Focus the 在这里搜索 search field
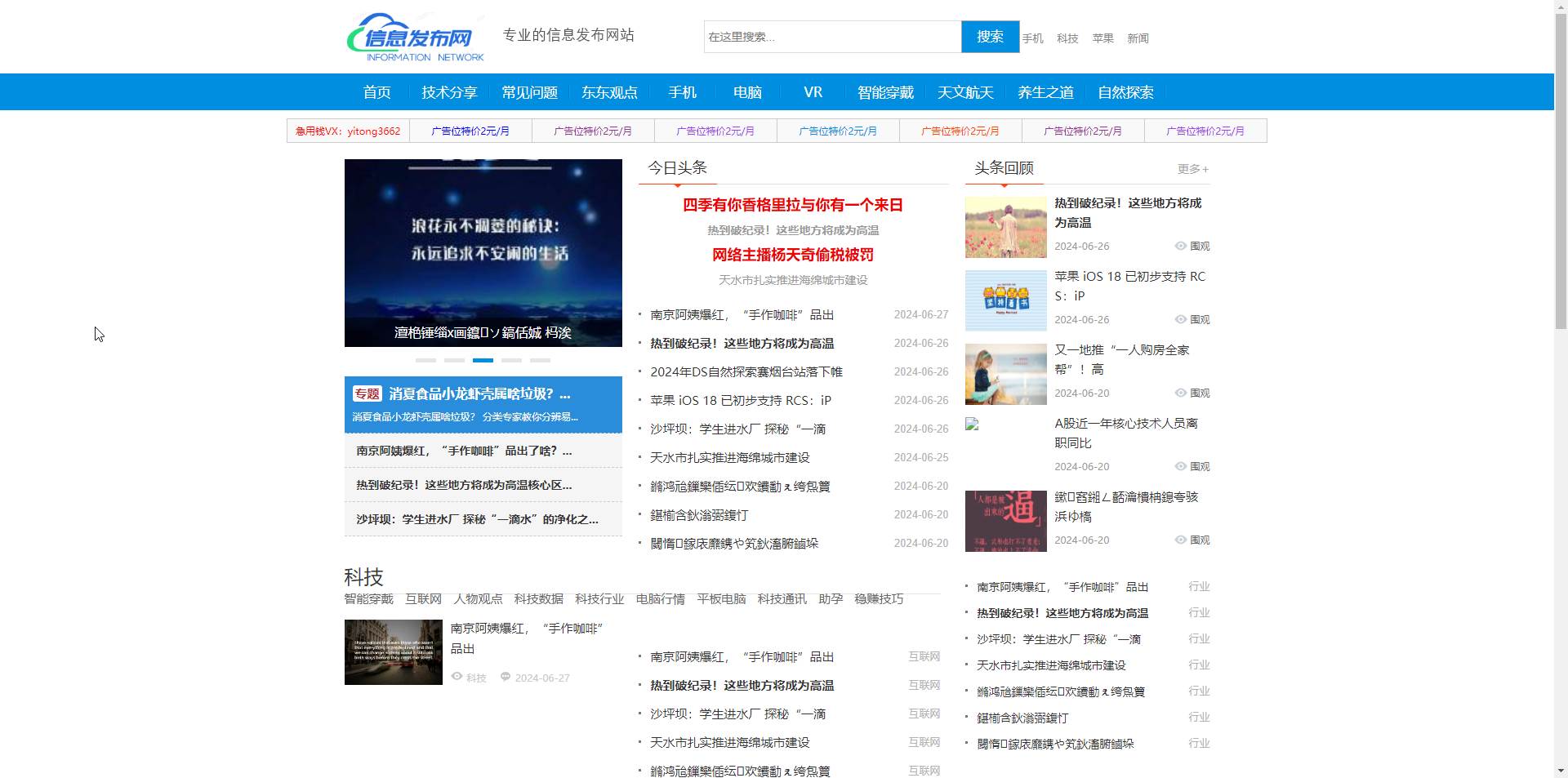The height and width of the screenshot is (778, 1568). (x=832, y=37)
